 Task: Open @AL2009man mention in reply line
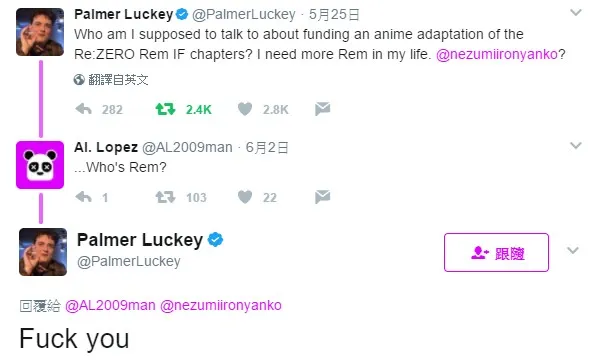pos(110,305)
